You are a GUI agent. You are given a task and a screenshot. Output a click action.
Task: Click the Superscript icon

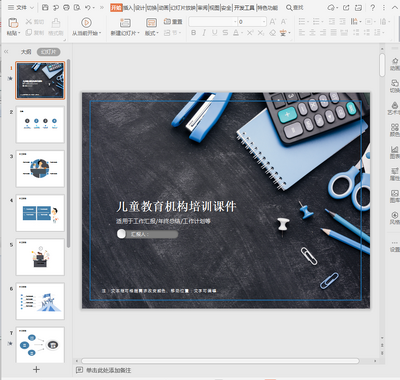(250, 33)
